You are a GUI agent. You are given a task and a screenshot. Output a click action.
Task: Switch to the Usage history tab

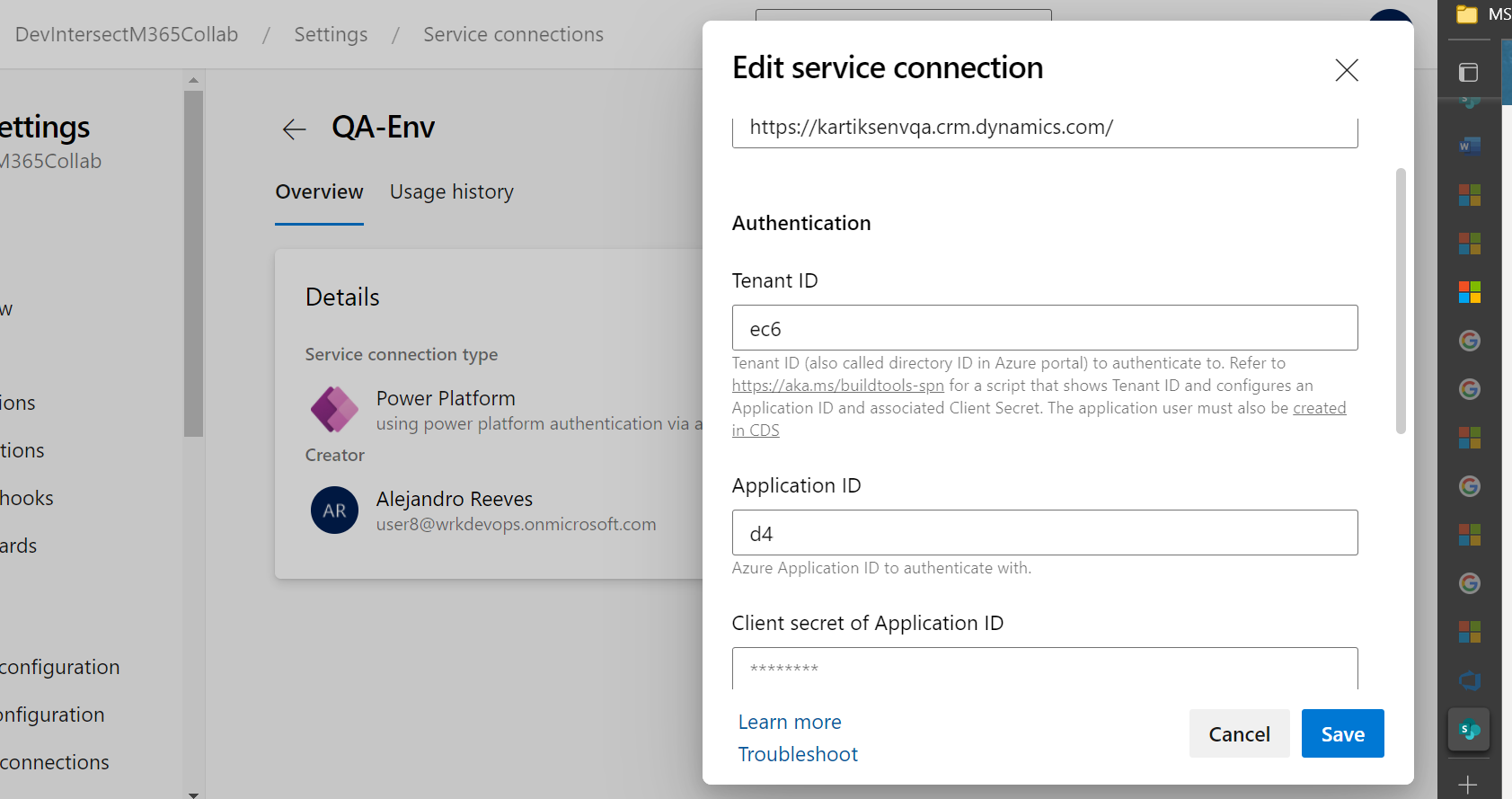coord(451,192)
